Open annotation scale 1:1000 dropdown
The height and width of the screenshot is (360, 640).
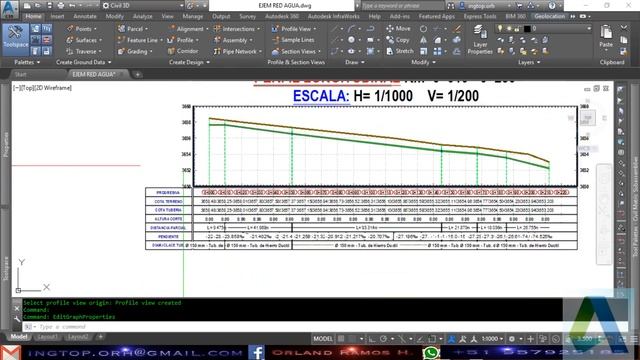click(x=492, y=339)
